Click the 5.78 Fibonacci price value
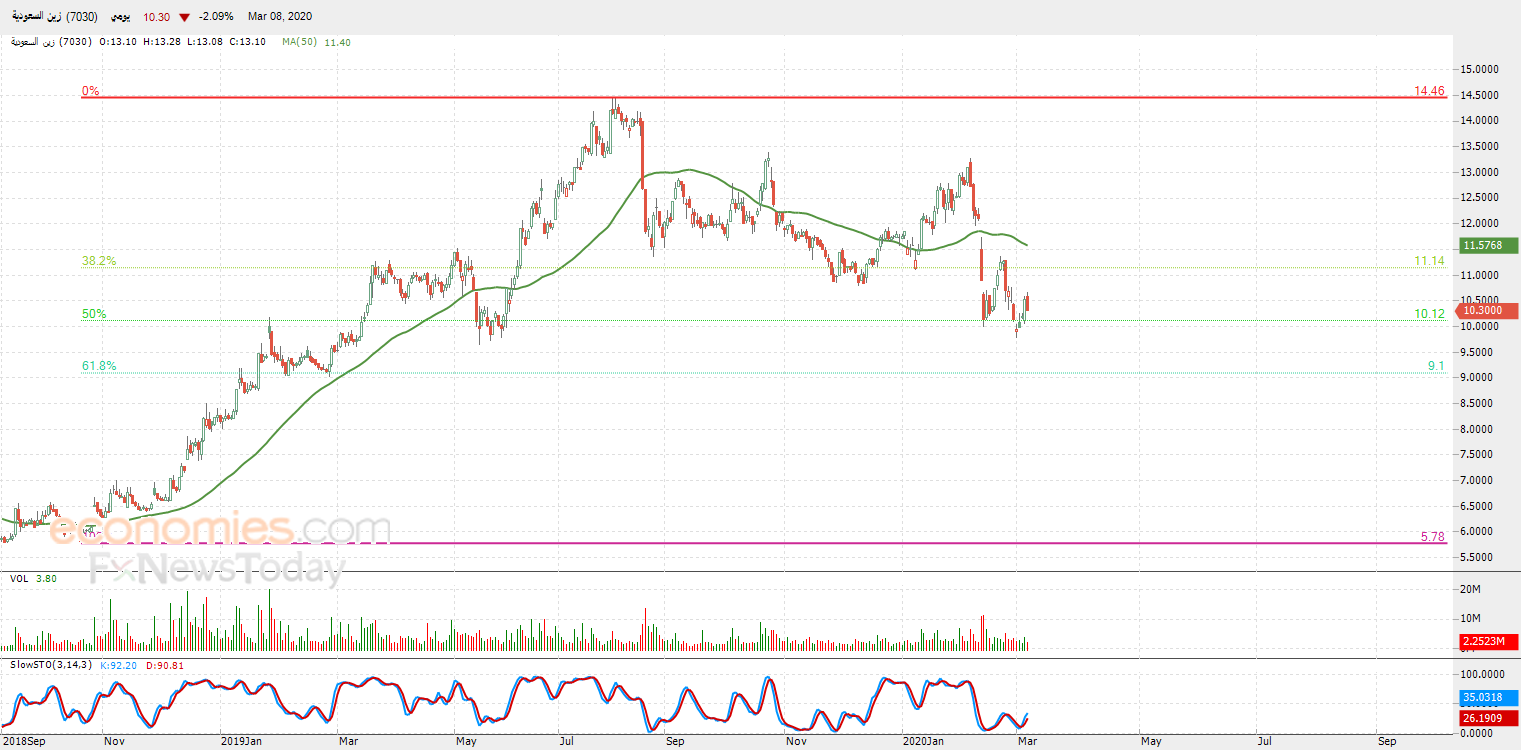 [x=1433, y=537]
